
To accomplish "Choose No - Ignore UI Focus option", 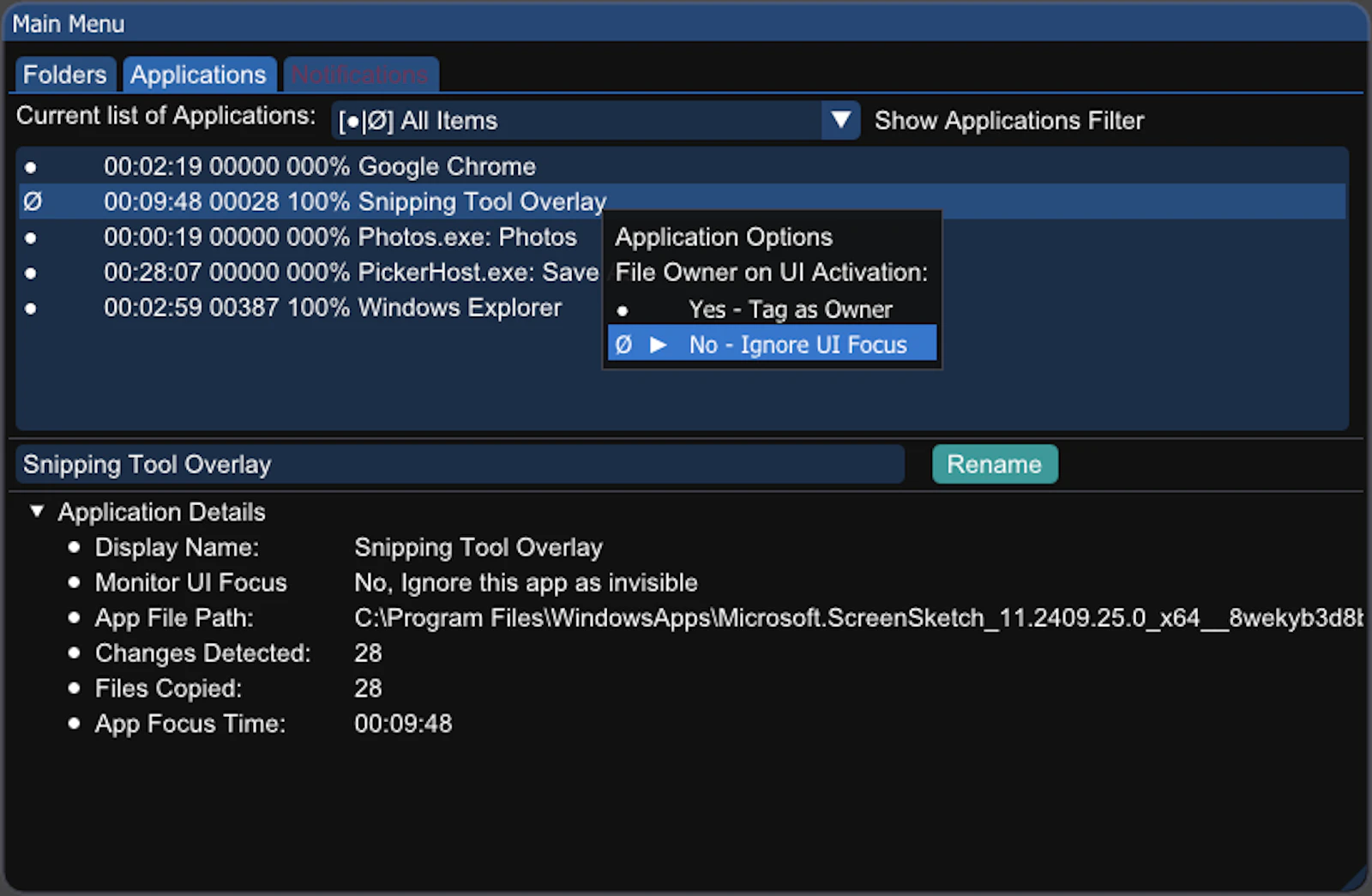I will coord(772,344).
